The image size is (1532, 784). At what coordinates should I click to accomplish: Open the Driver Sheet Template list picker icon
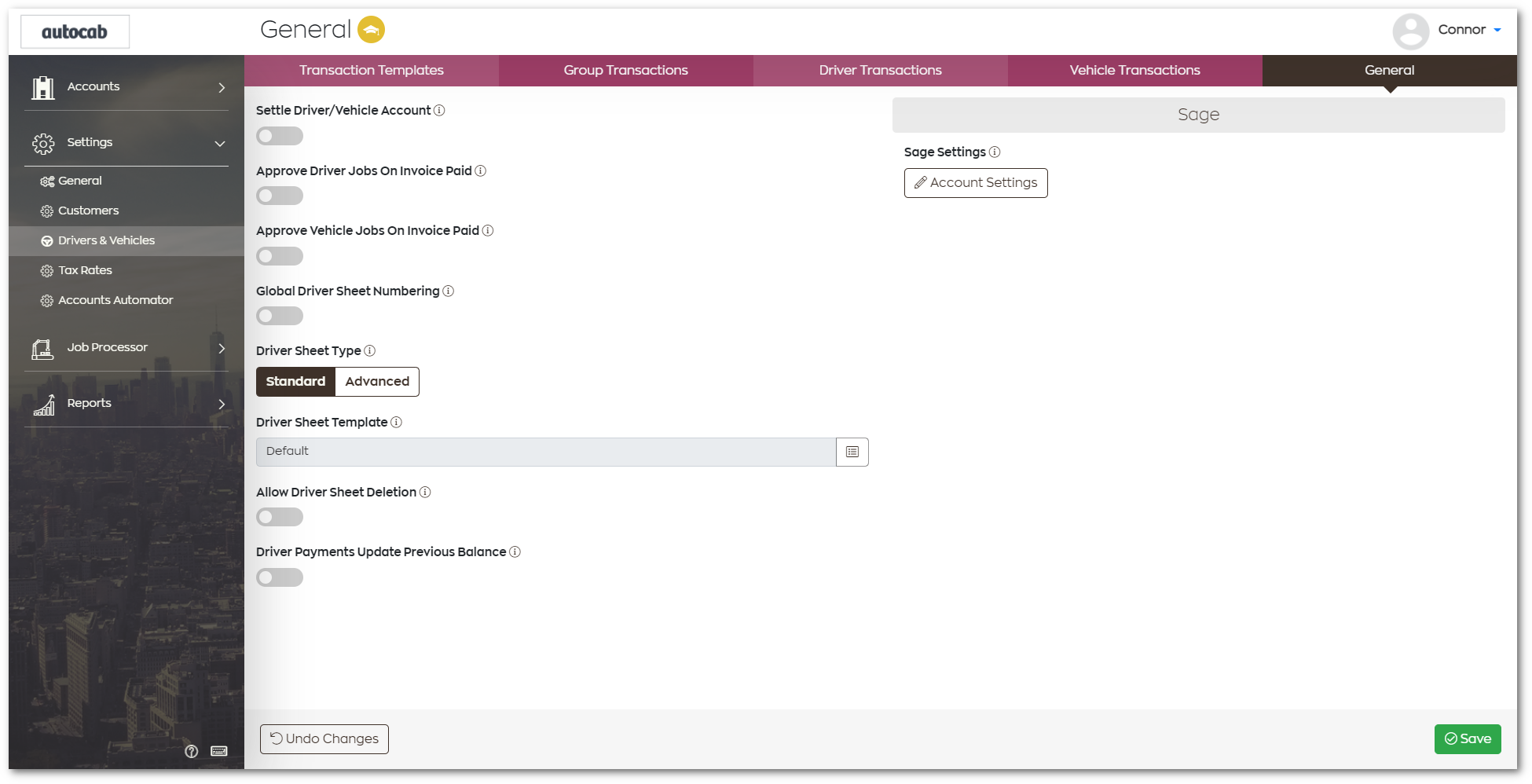click(x=852, y=452)
